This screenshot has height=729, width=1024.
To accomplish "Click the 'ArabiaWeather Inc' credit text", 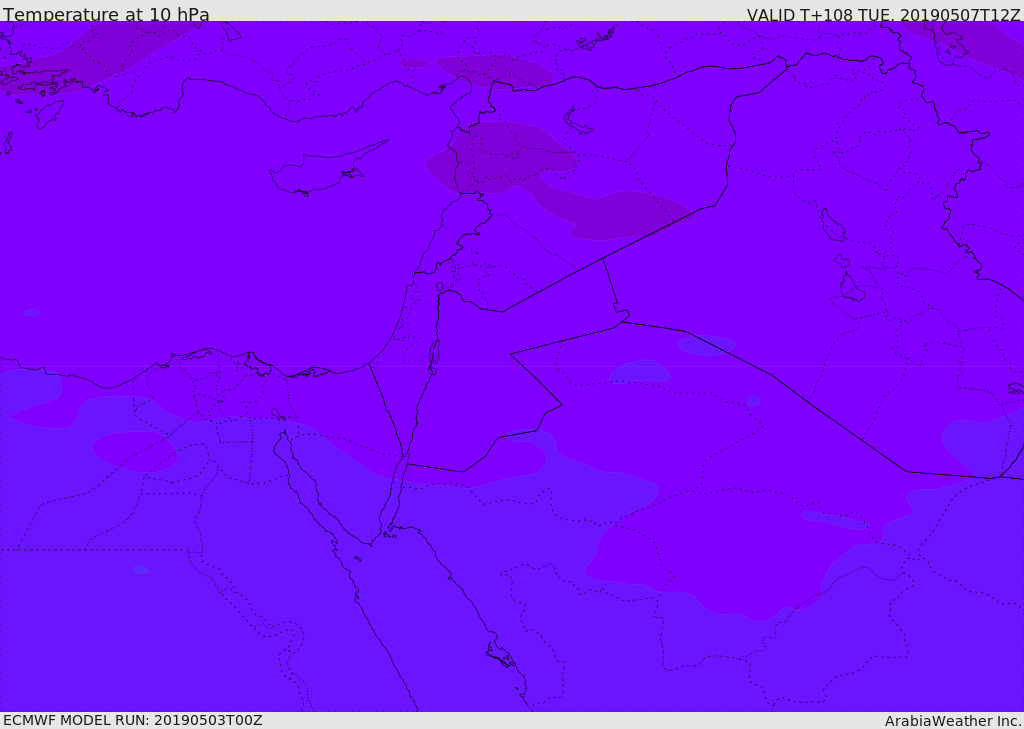I will (952, 721).
